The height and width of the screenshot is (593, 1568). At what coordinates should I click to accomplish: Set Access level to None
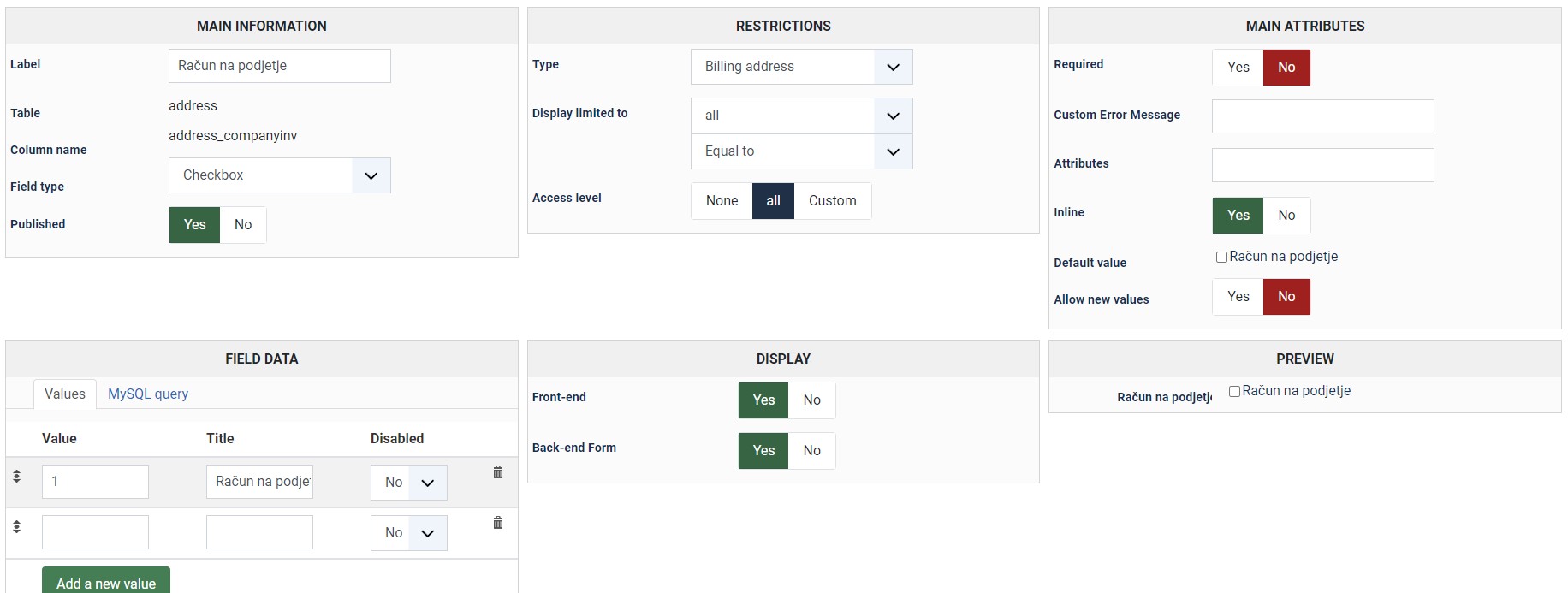(722, 201)
